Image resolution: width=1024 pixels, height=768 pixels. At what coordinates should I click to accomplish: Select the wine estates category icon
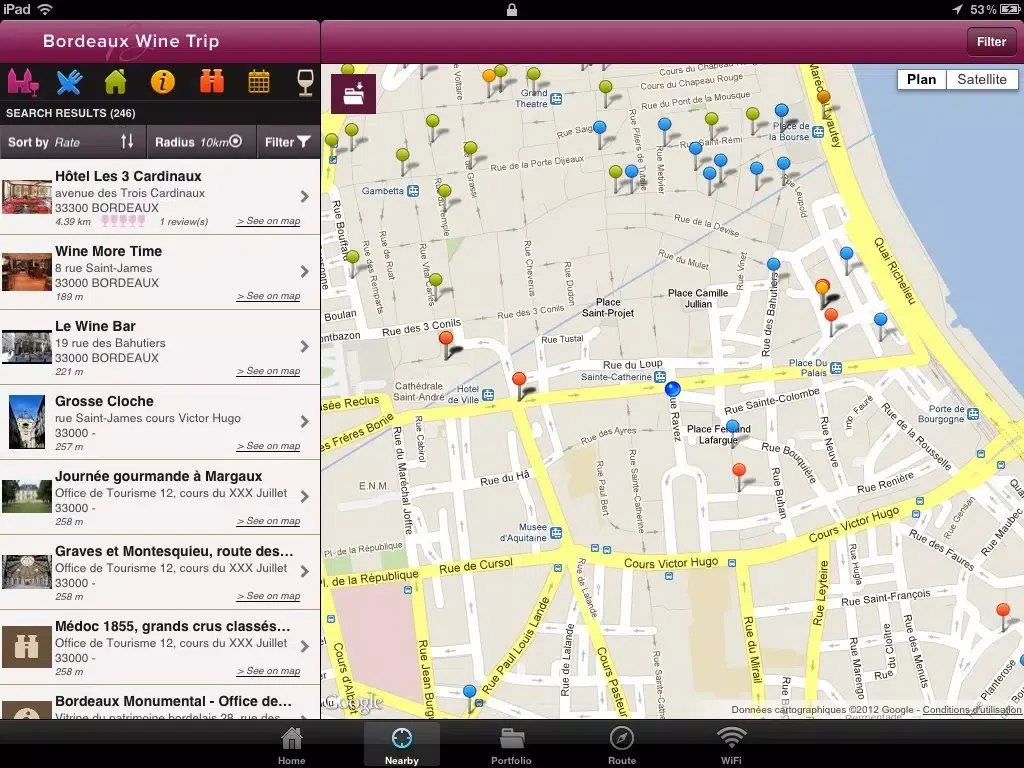tap(23, 82)
